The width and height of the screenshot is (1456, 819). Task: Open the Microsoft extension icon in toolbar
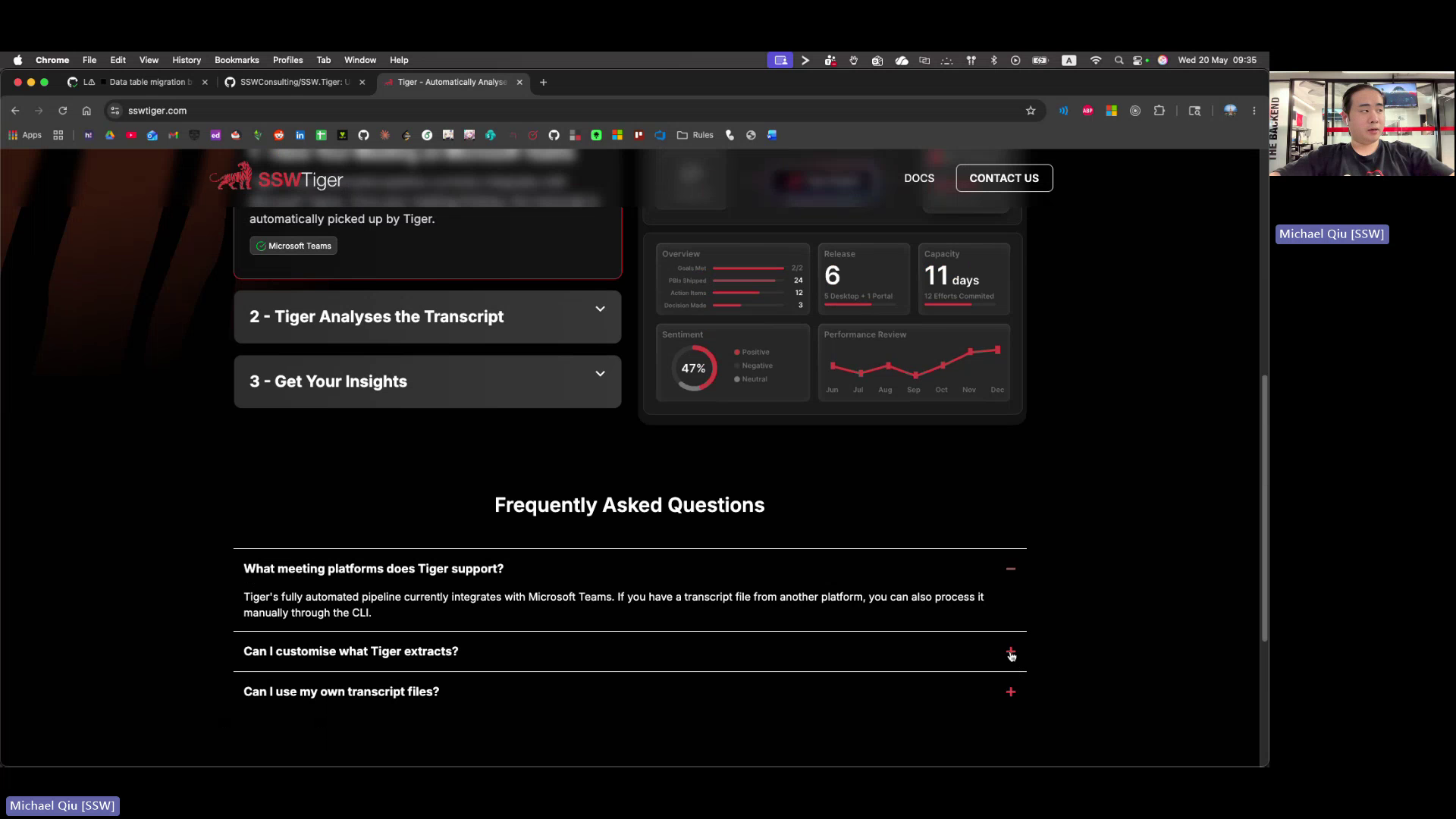(x=1111, y=111)
